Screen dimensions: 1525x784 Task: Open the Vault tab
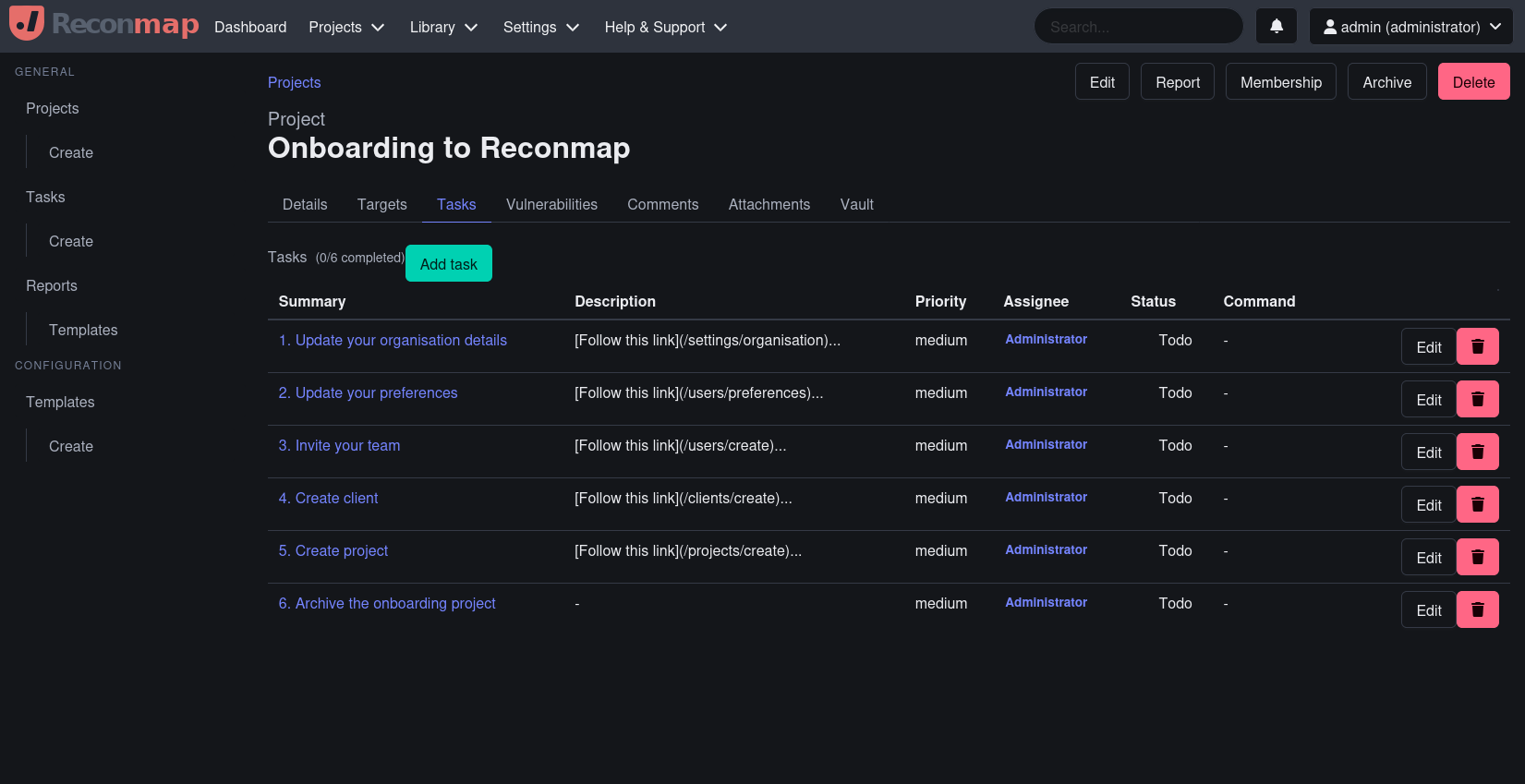click(x=857, y=204)
